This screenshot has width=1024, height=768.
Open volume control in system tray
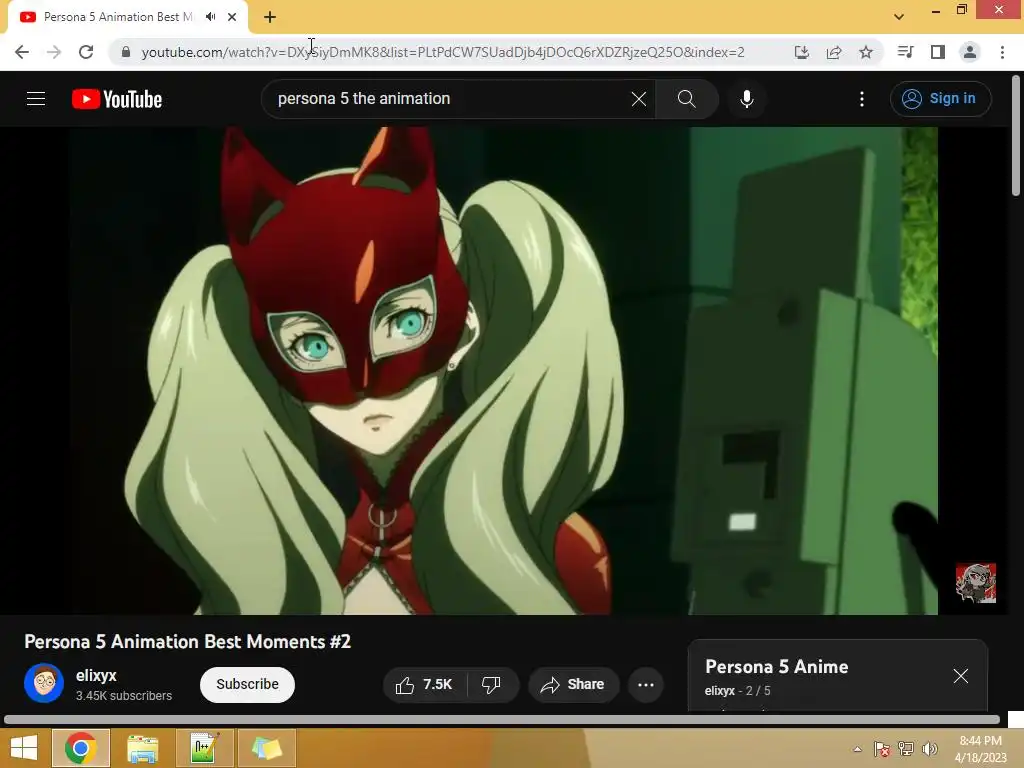pos(930,749)
